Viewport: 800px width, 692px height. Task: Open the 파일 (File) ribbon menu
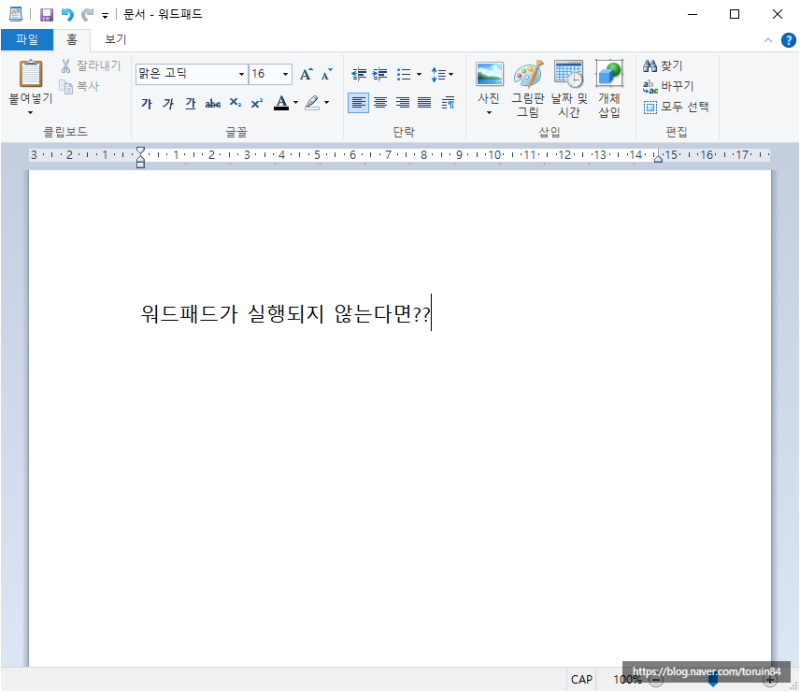click(27, 39)
